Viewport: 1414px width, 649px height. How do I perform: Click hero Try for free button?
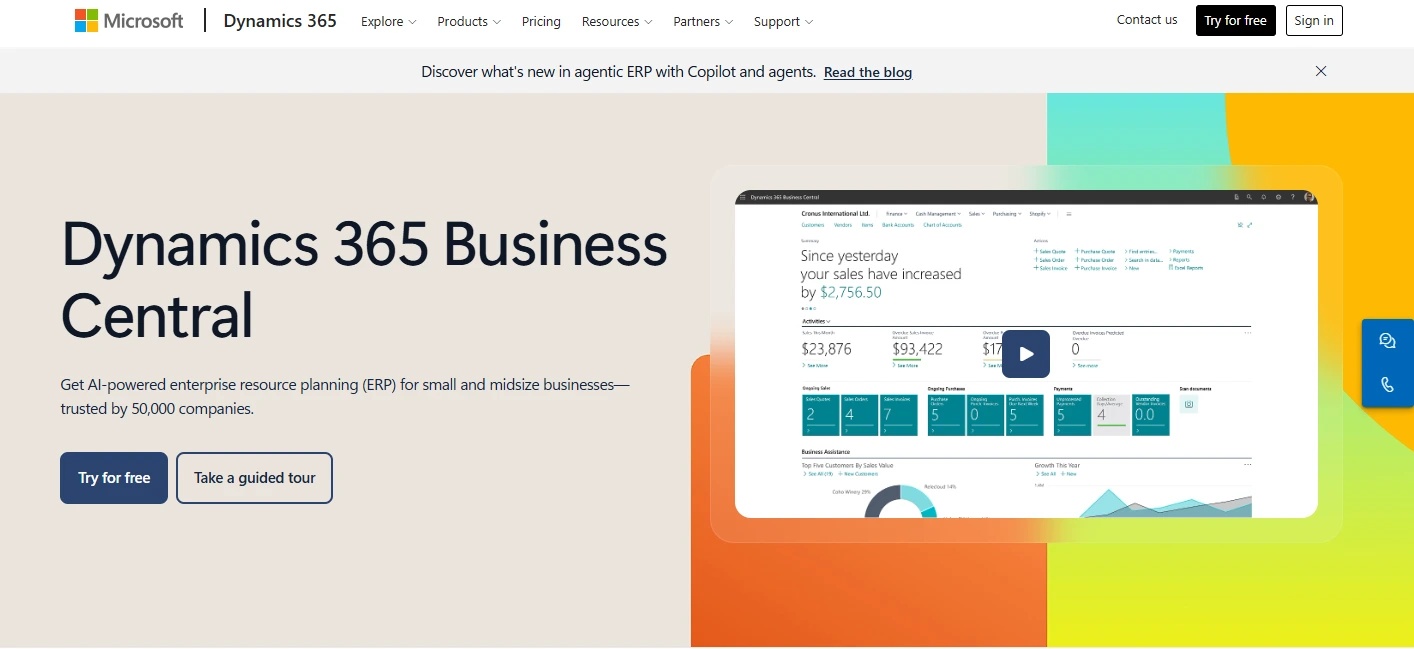click(114, 478)
